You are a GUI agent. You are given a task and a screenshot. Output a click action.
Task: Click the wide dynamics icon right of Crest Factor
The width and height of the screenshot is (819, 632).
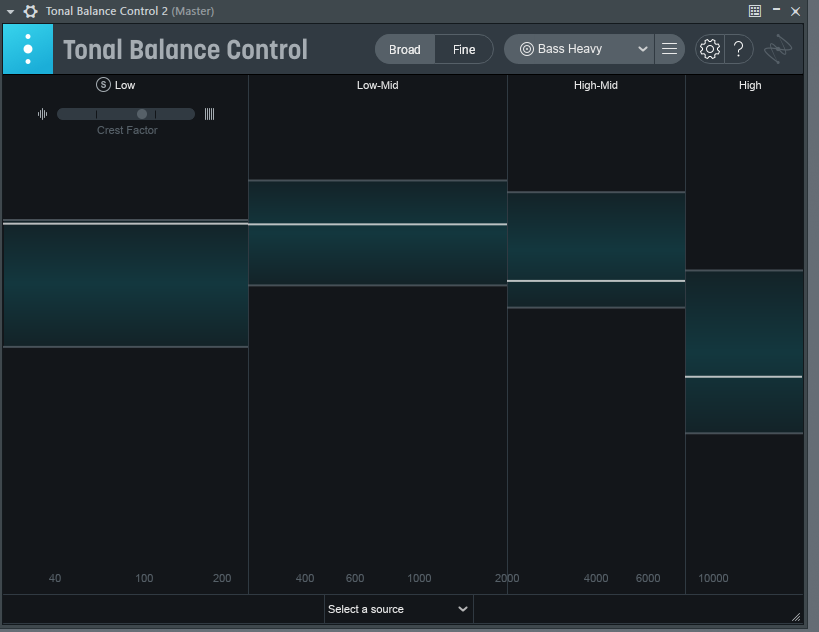209,114
